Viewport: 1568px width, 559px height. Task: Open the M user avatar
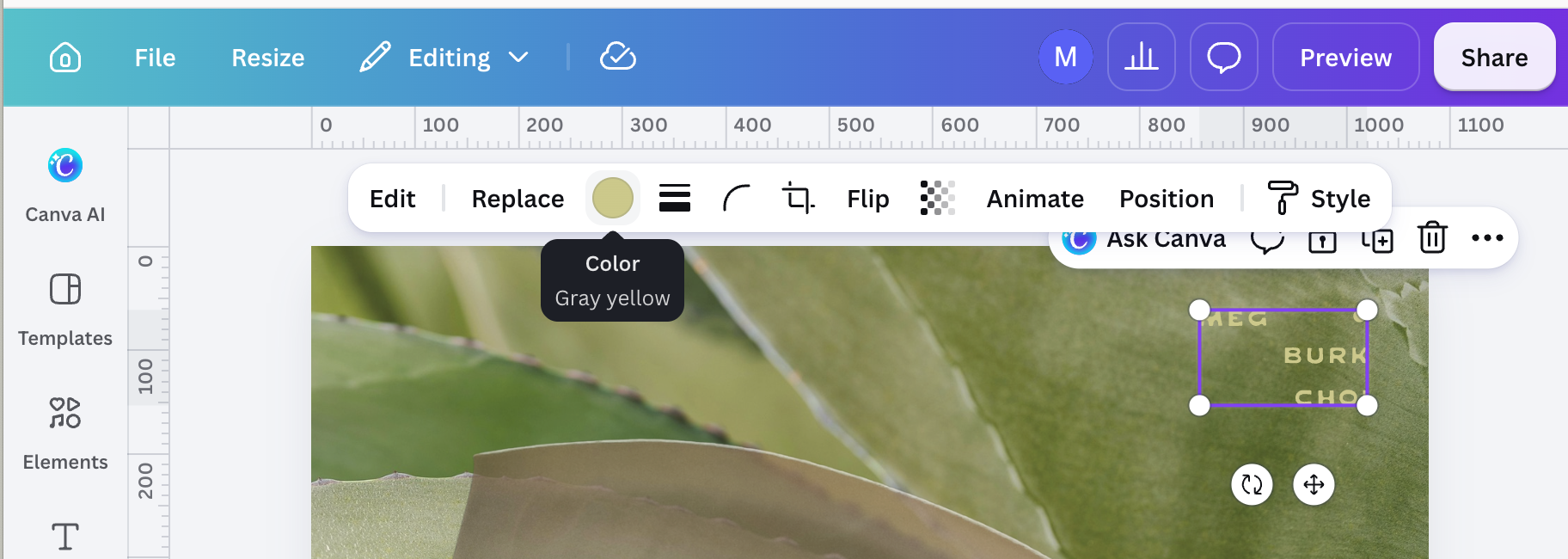(x=1066, y=57)
